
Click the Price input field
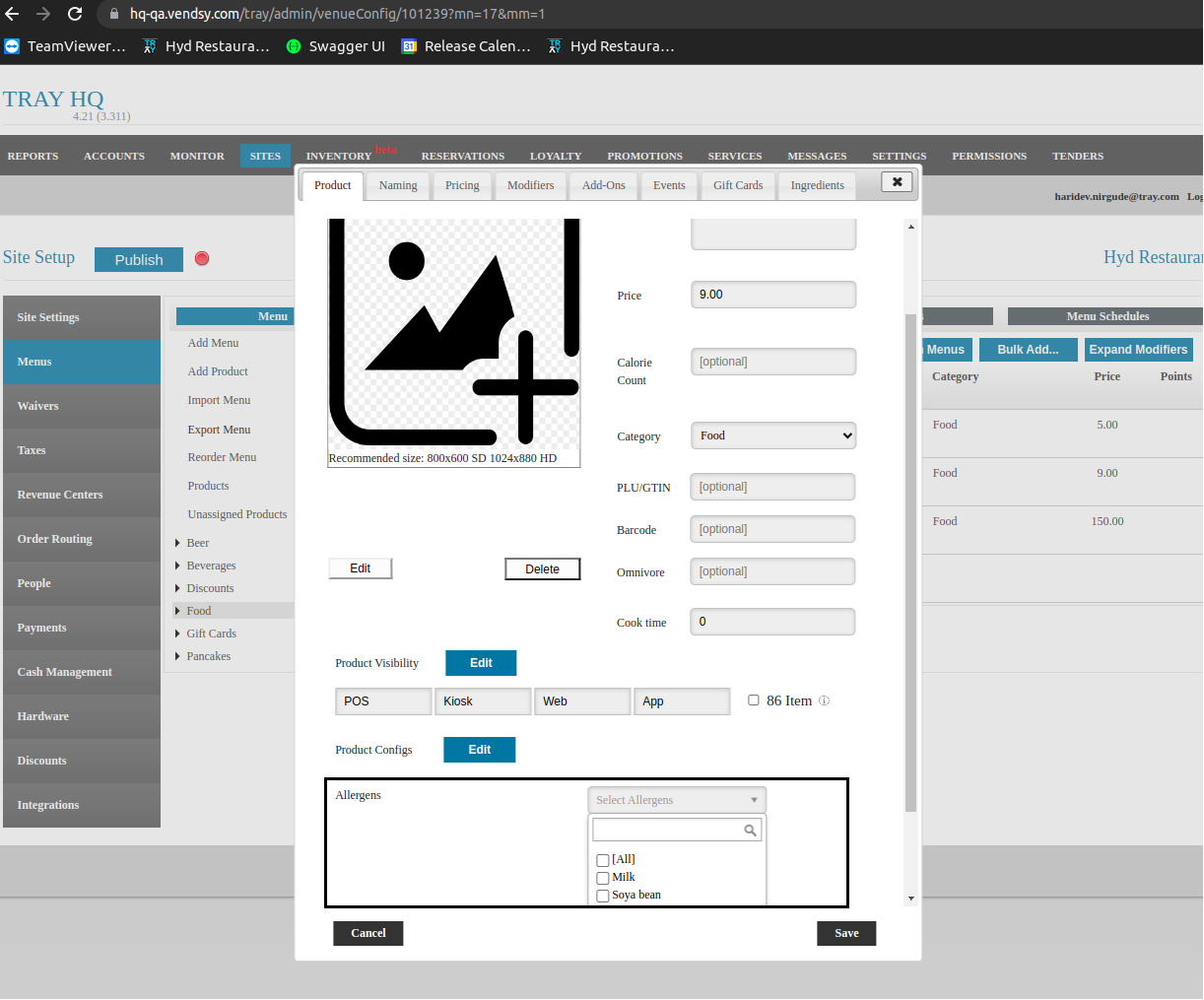point(773,295)
